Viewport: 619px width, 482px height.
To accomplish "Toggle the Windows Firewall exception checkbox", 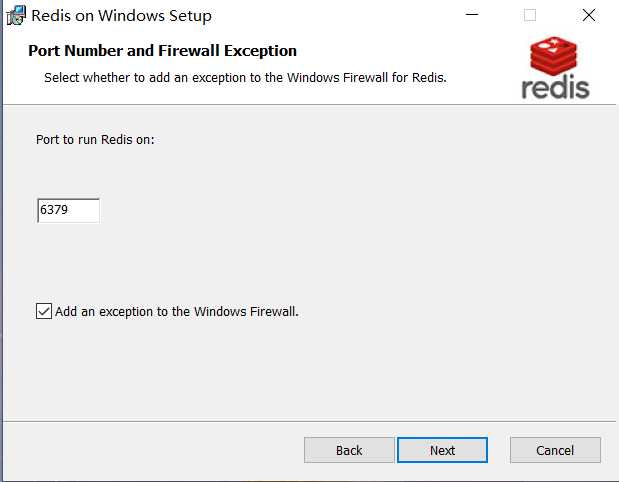I will point(43,311).
